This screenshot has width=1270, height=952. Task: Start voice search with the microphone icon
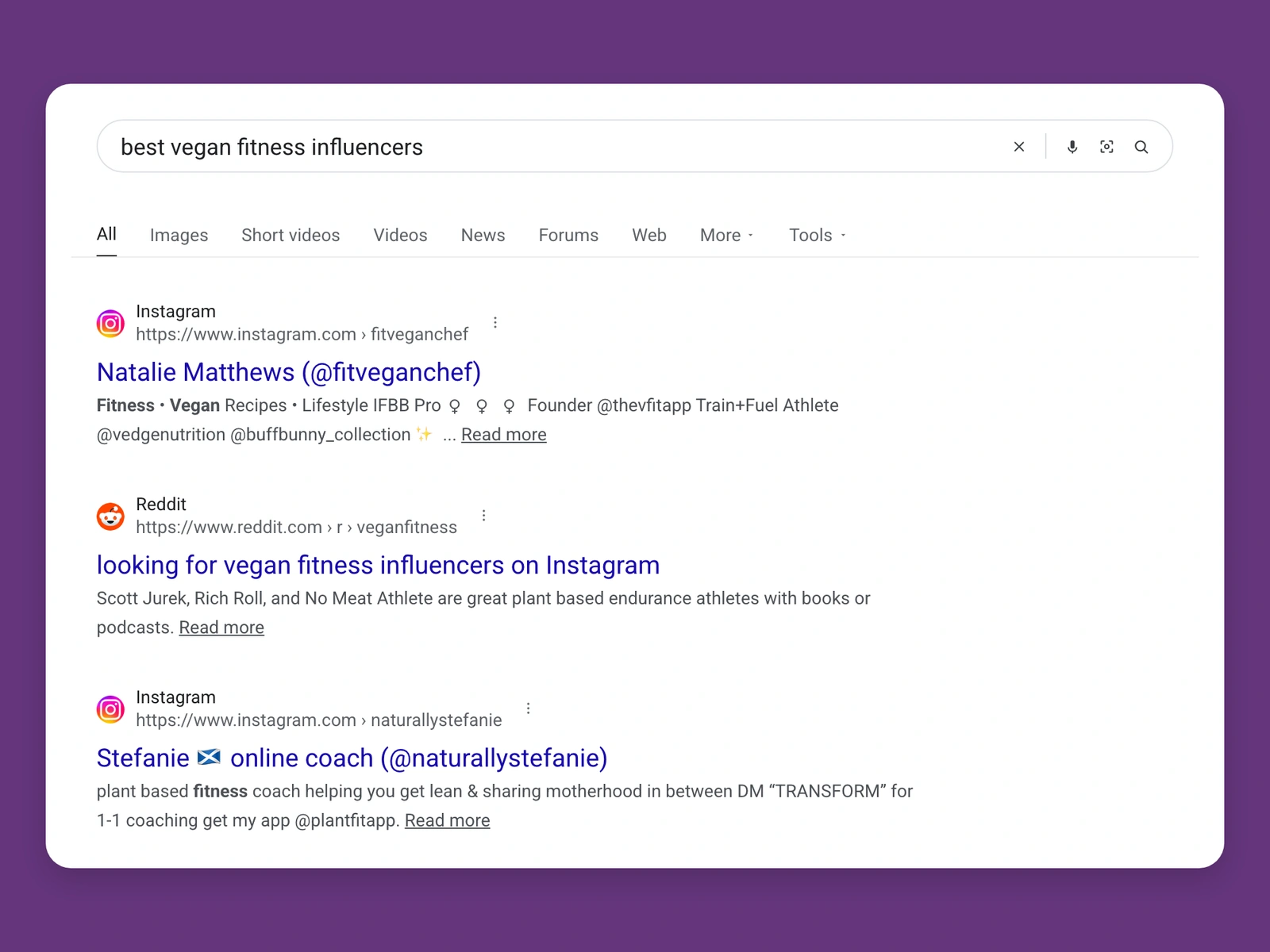(1072, 147)
